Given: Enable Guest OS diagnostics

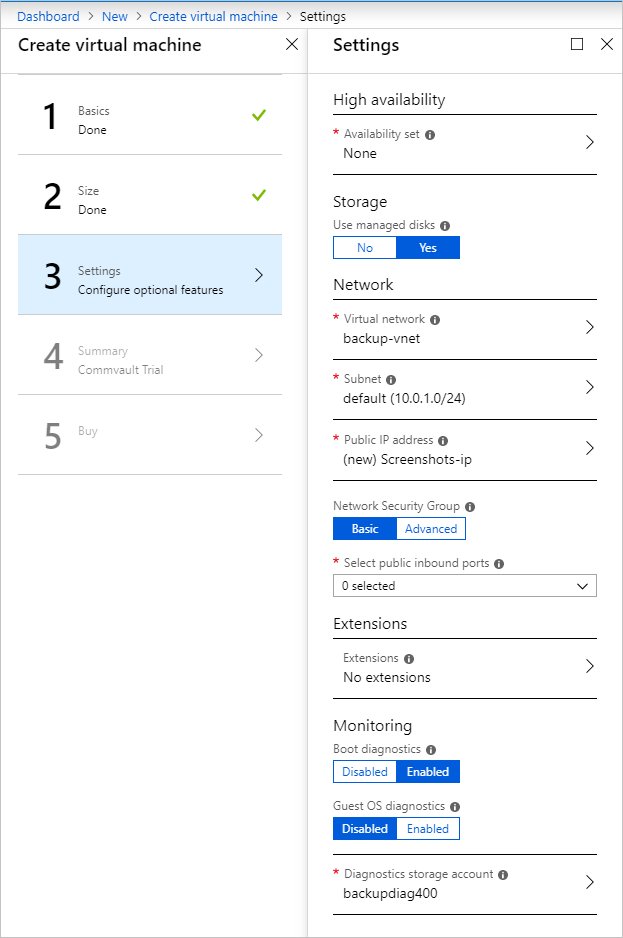Looking at the screenshot, I should [428, 829].
